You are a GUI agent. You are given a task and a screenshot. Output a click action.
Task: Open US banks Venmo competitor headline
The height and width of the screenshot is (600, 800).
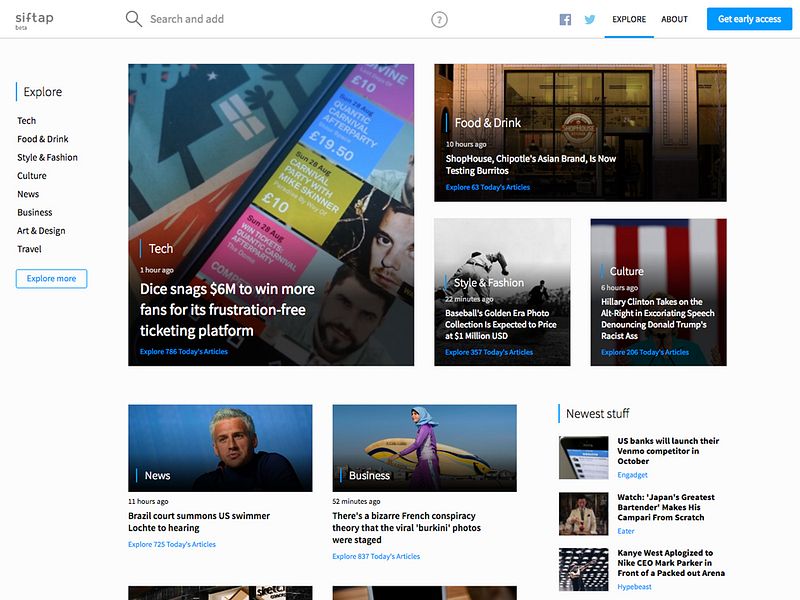668,451
